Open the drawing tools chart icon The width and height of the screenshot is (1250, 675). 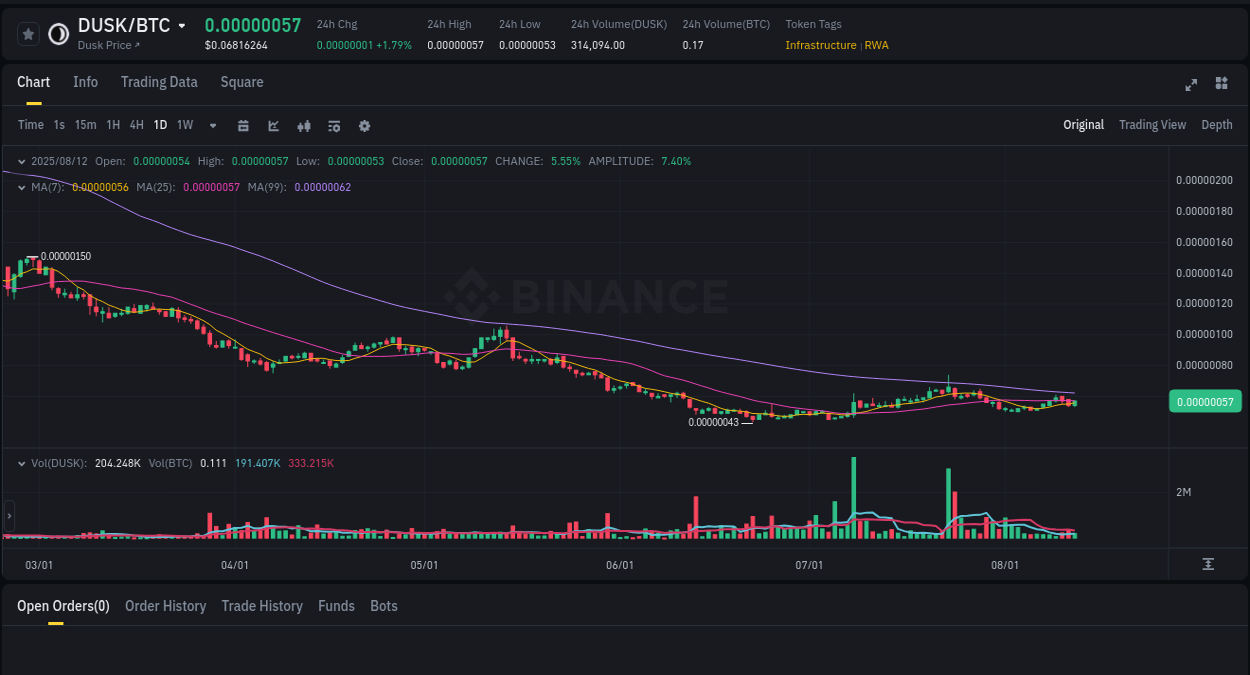[x=274, y=126]
